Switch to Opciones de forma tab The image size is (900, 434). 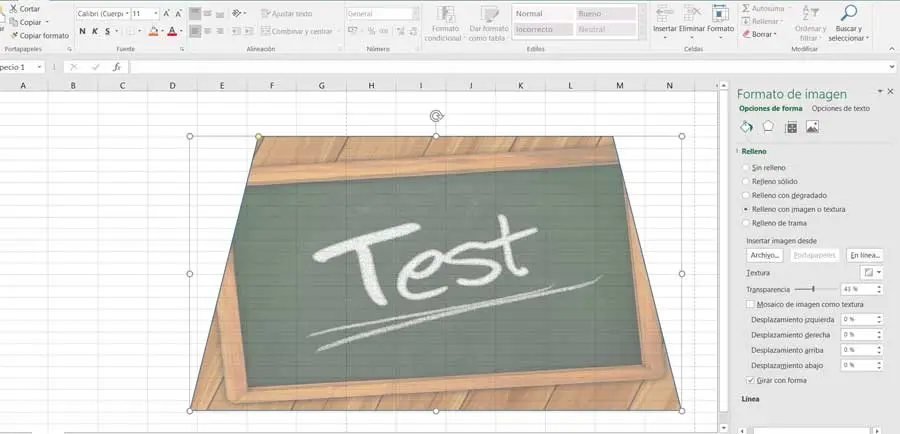coord(770,108)
